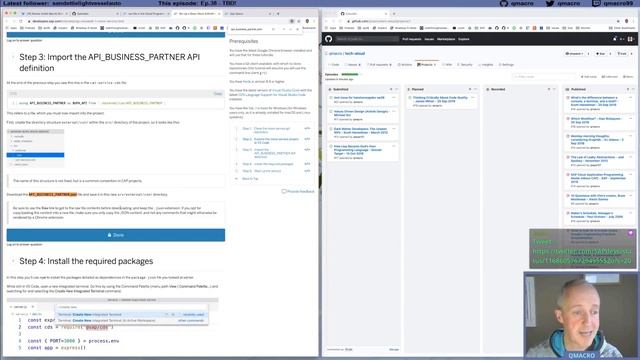
Task: Close find-in-page bar in left browser
Action: 298,29
